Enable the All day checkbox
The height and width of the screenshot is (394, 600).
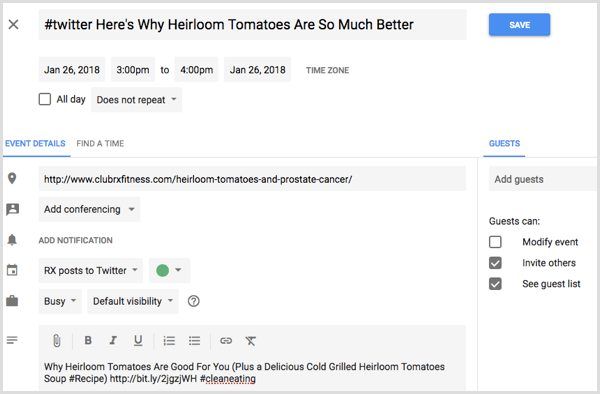pyautogui.click(x=45, y=99)
